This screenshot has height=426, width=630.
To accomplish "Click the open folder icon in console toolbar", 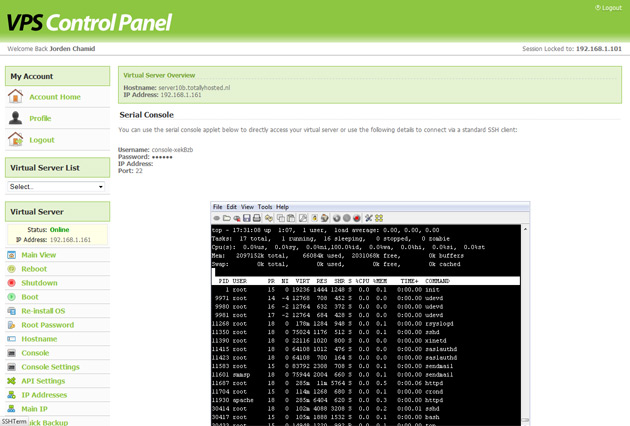I will click(227, 218).
